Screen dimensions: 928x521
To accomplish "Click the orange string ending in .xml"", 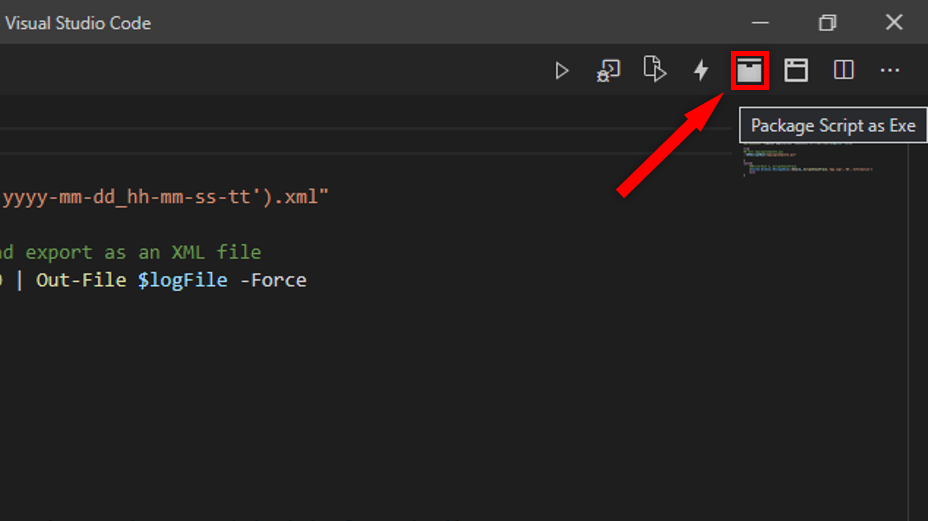I will coord(165,197).
